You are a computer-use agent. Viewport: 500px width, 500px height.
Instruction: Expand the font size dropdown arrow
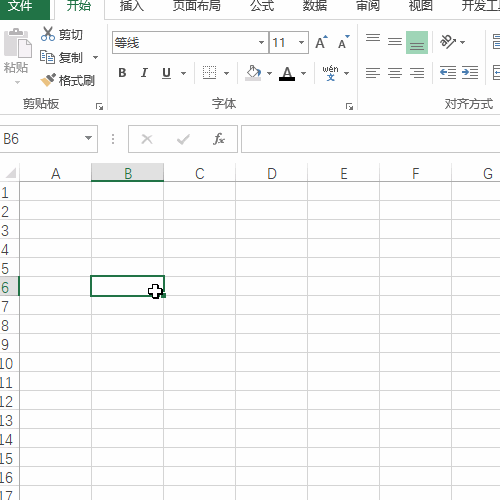[x=301, y=42]
